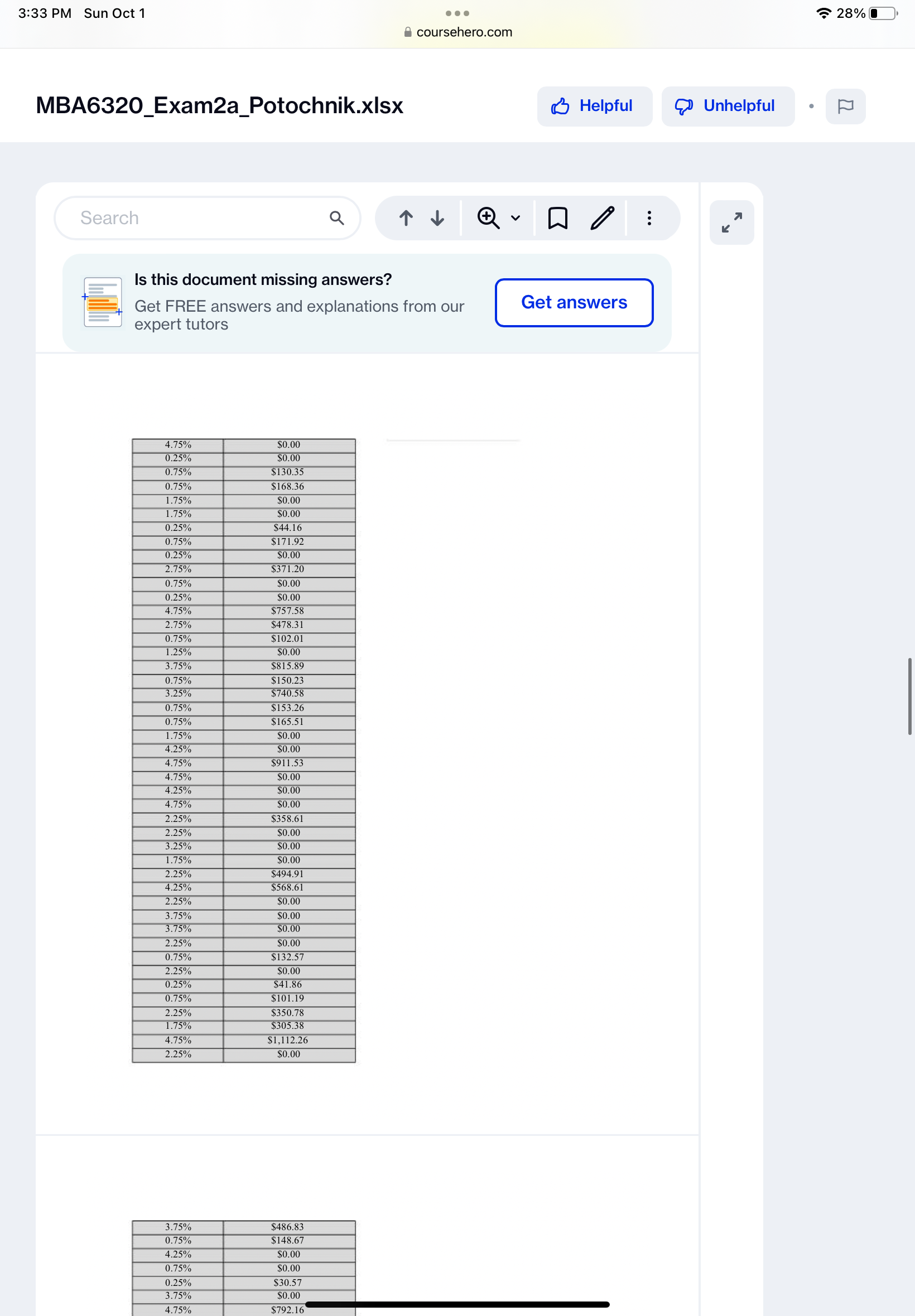Image resolution: width=915 pixels, height=1316 pixels.
Task: Mark the document as Helpful
Action: [x=594, y=106]
